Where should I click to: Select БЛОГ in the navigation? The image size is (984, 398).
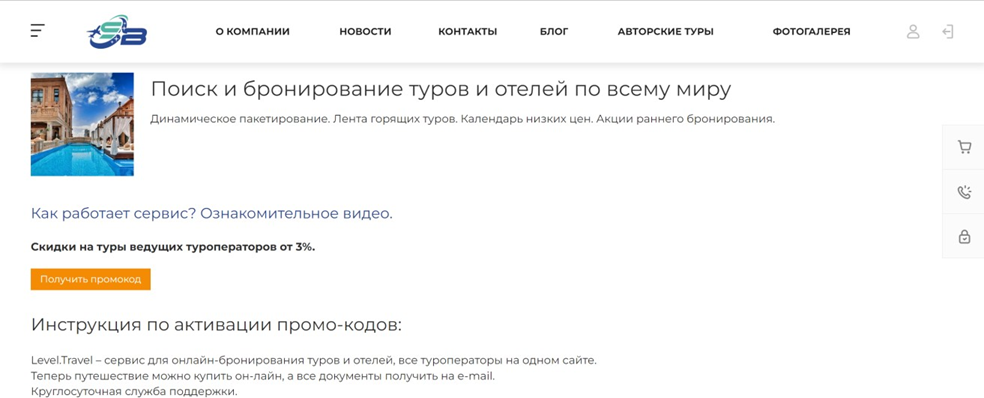[x=554, y=31]
